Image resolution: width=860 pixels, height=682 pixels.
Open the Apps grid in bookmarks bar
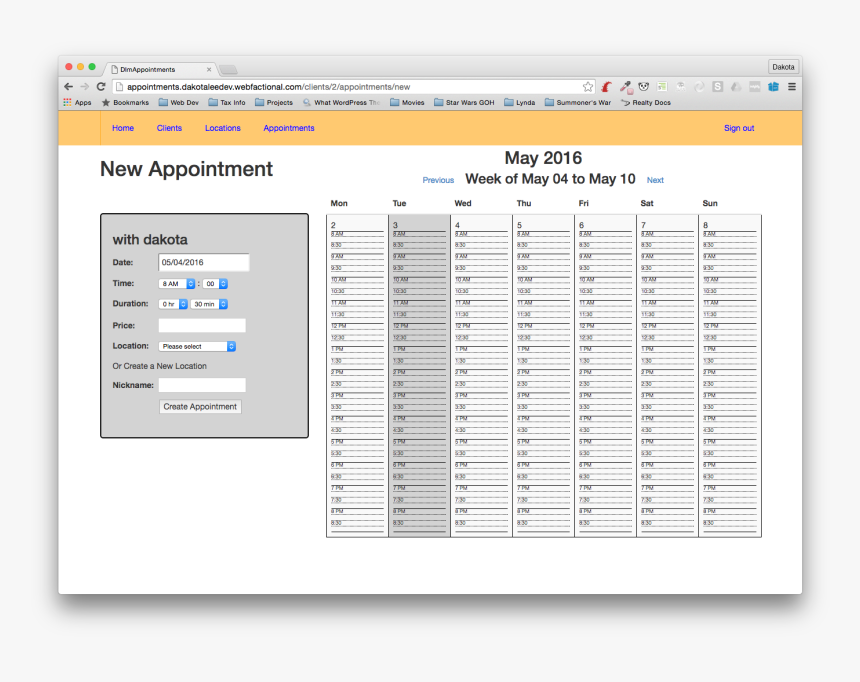[77, 102]
